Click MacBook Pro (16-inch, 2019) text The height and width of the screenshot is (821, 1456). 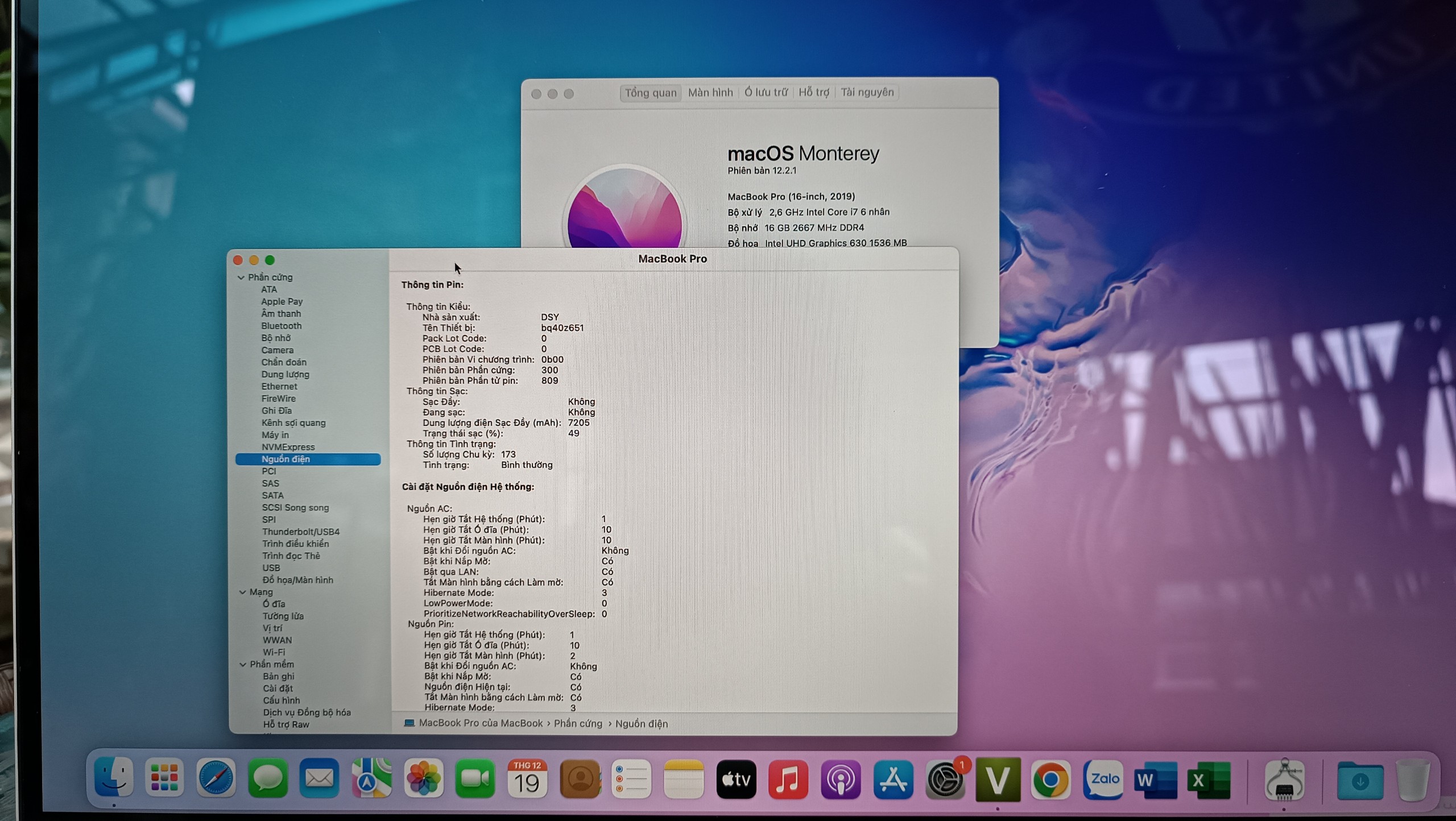[x=791, y=197]
